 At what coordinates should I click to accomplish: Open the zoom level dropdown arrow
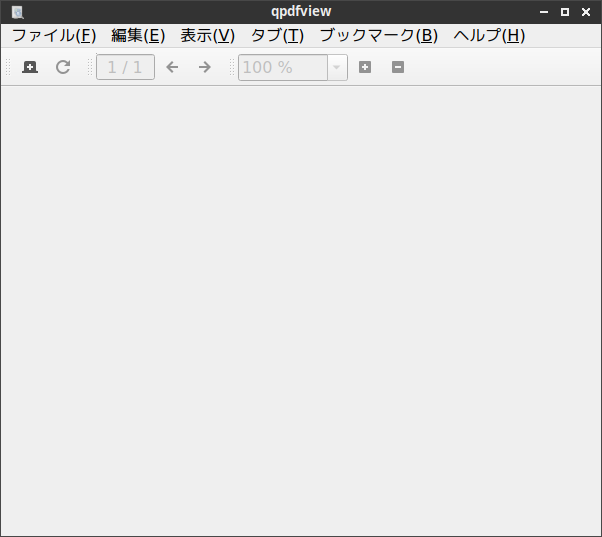point(337,68)
